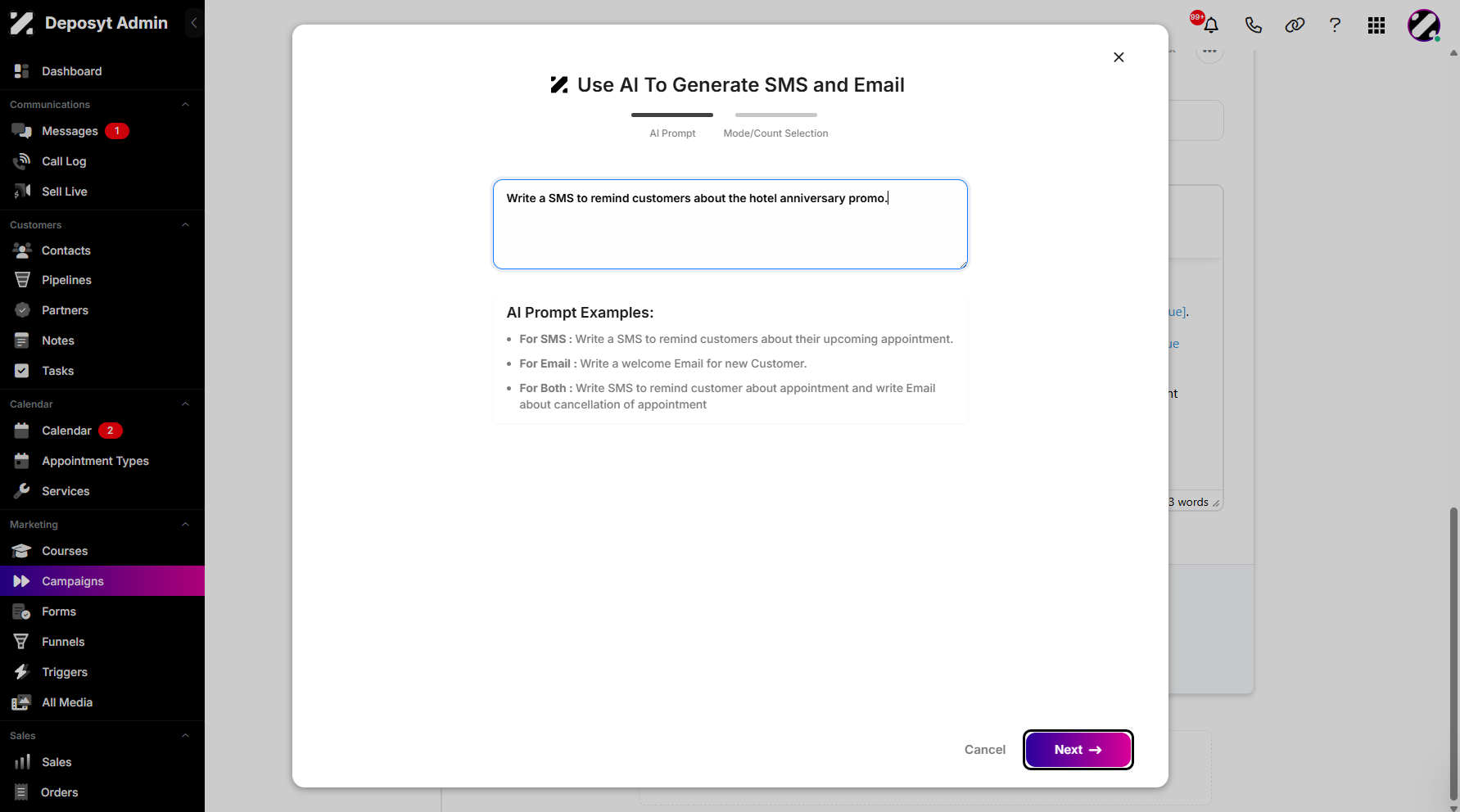Image resolution: width=1460 pixels, height=812 pixels.
Task: Open the user profile avatar
Action: pyautogui.click(x=1424, y=25)
